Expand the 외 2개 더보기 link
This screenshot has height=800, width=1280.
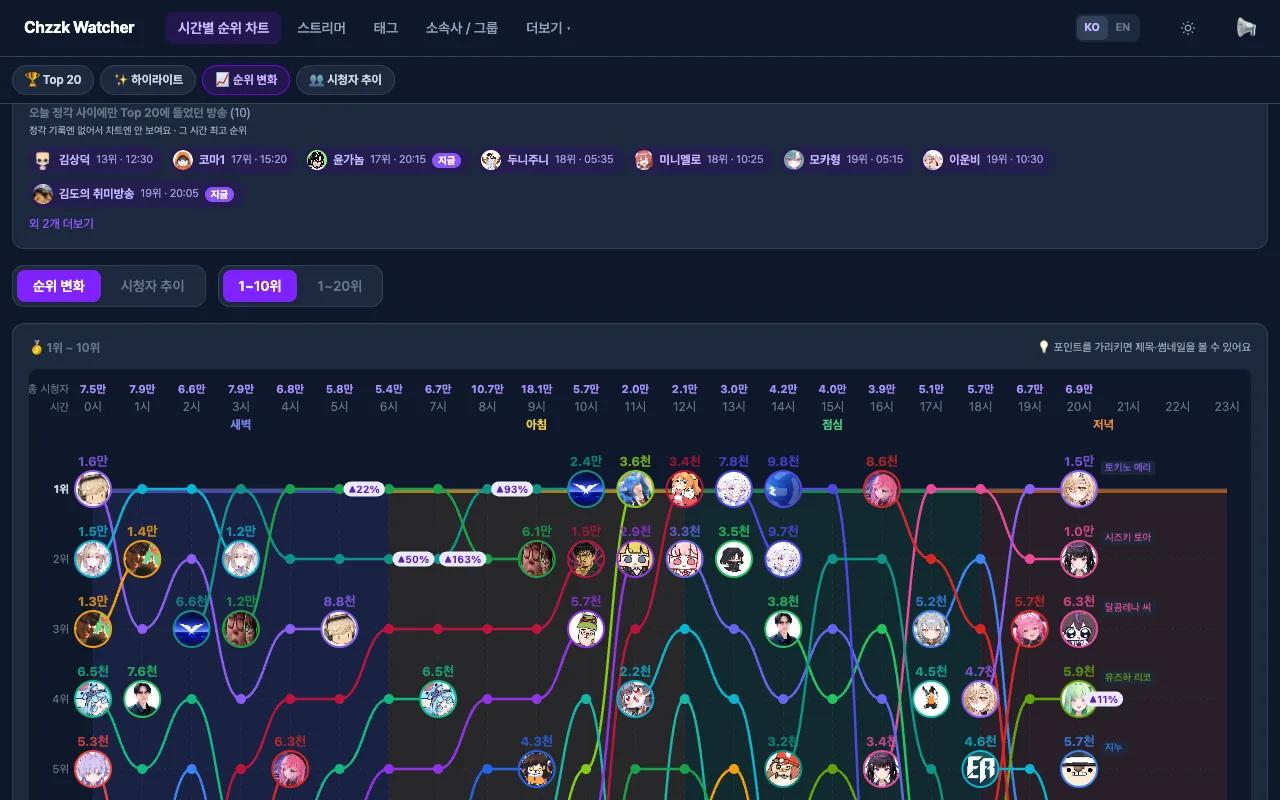(x=61, y=224)
